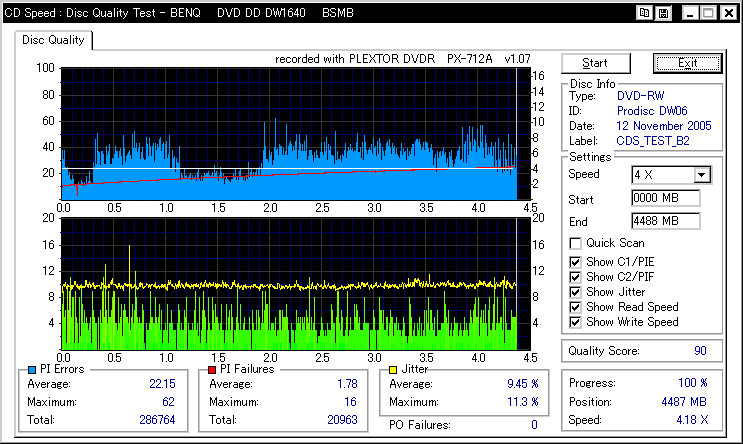Screen dimensions: 743x444
Task: Click PI Failures maximum 16
Action: 350,402
